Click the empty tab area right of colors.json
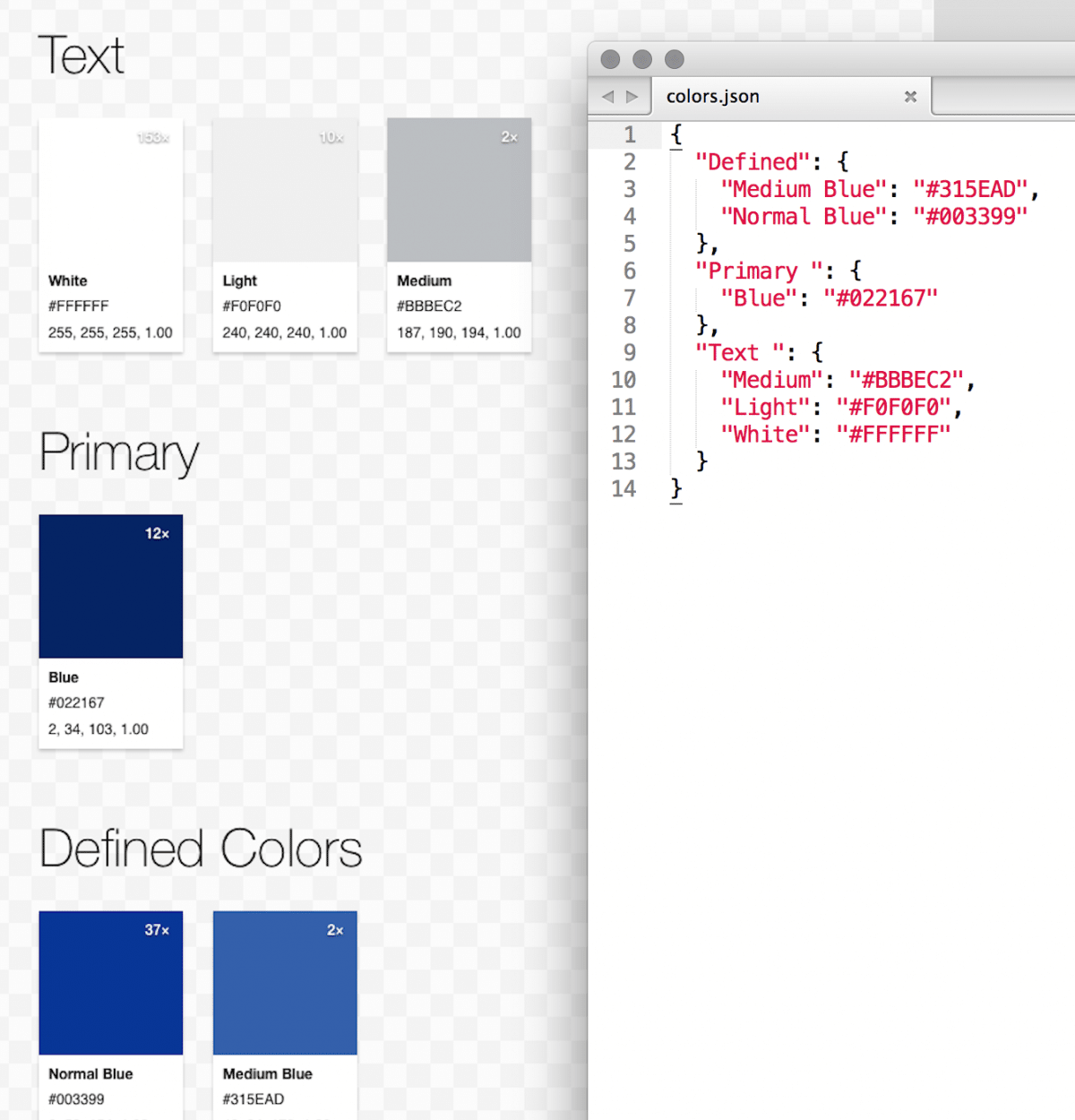Screen dimensions: 1075x1120 pyautogui.click(x=1003, y=96)
